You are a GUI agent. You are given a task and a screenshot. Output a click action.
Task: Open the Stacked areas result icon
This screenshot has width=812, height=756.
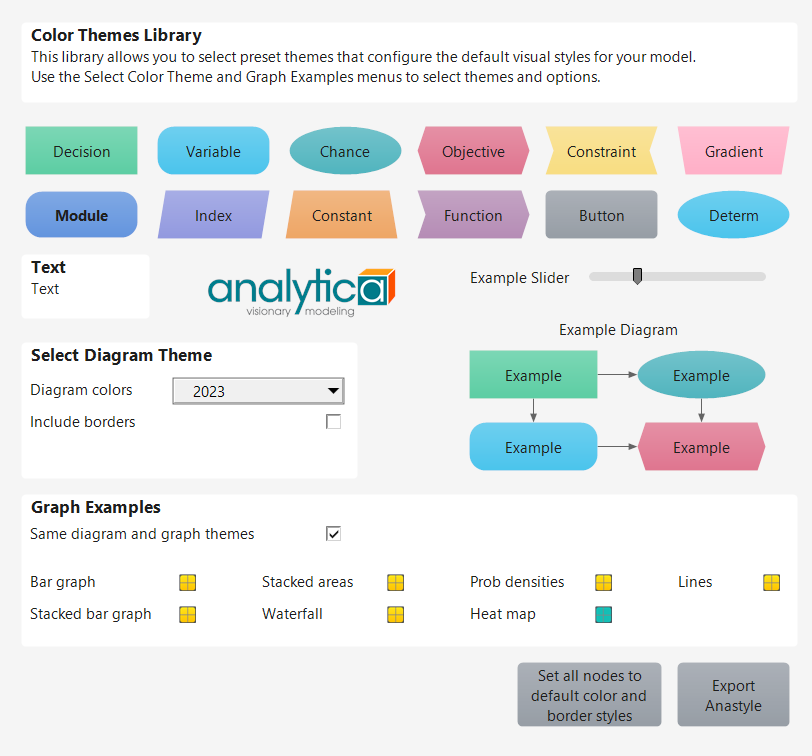point(396,583)
